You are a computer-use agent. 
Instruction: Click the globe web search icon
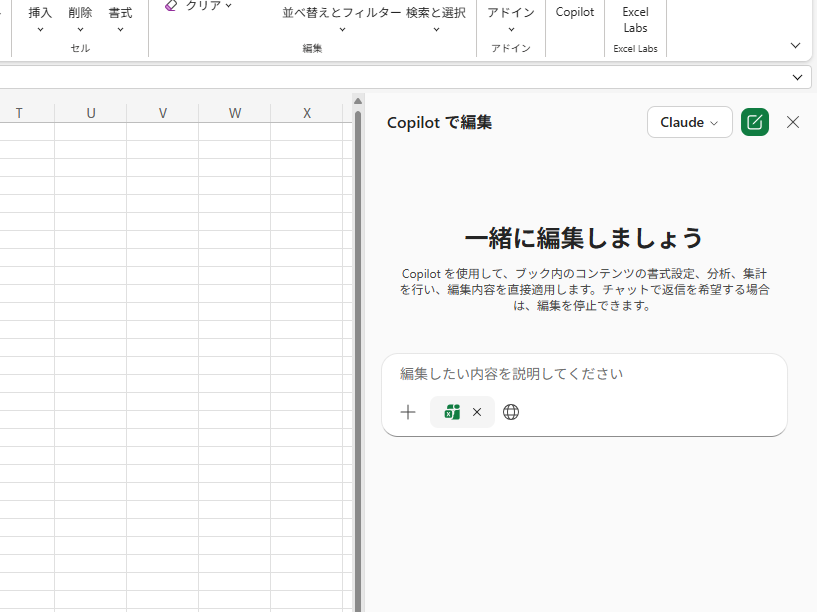click(511, 412)
